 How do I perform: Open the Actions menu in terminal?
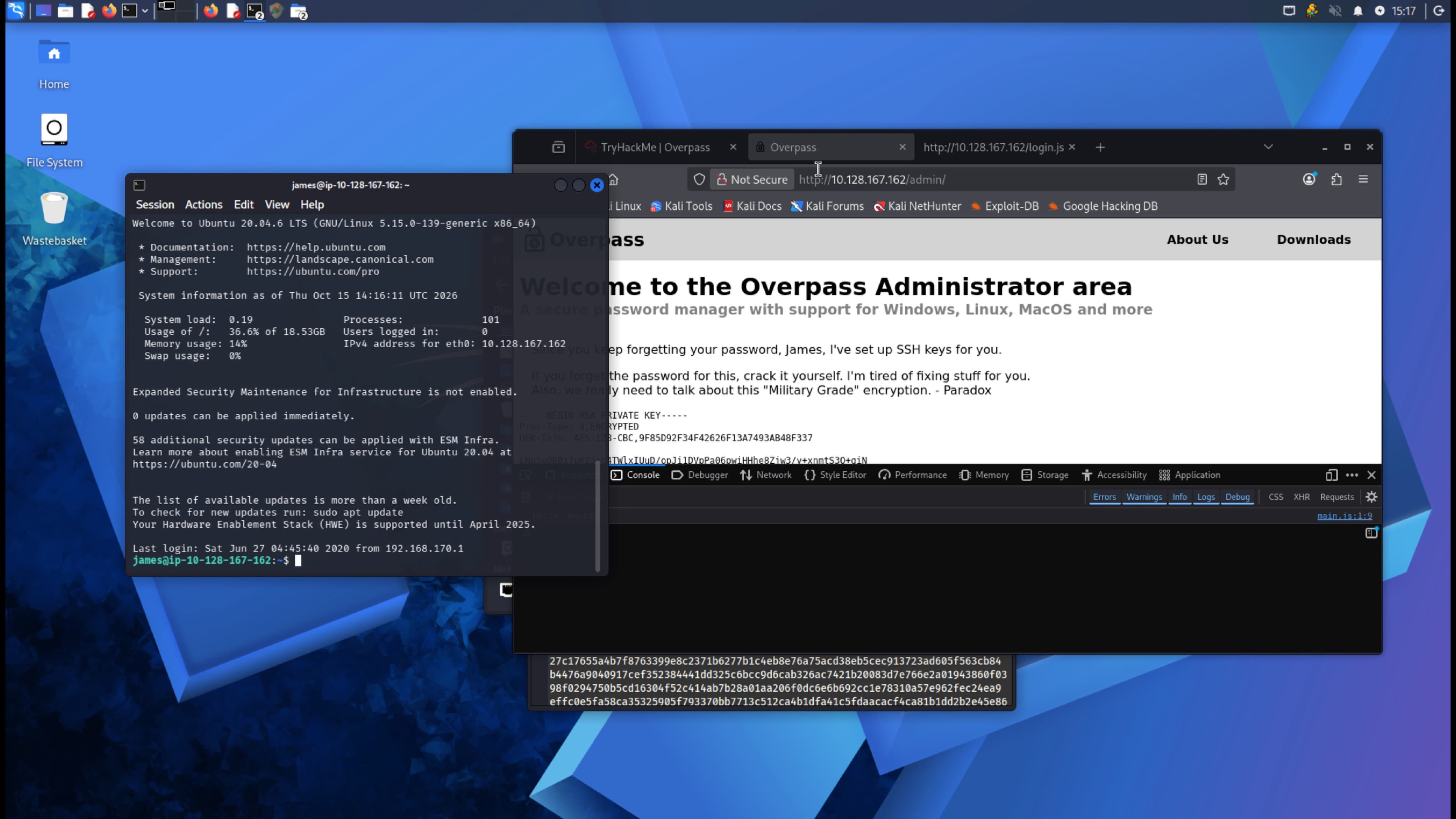pyautogui.click(x=204, y=205)
